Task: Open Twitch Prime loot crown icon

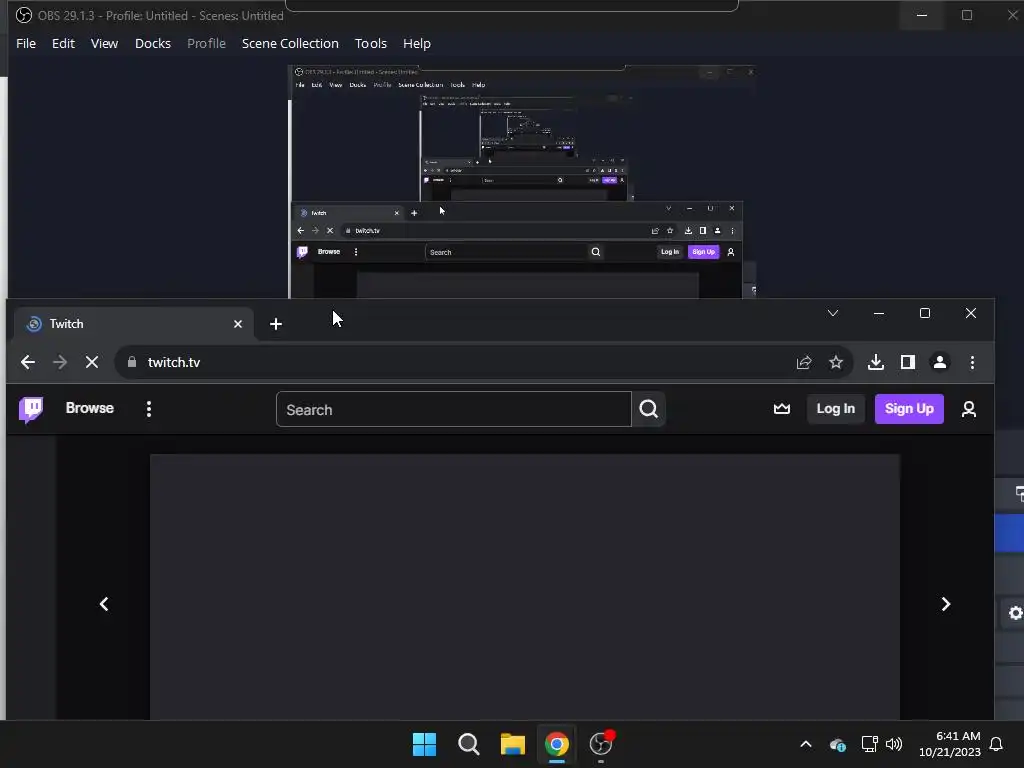Action: pos(782,409)
